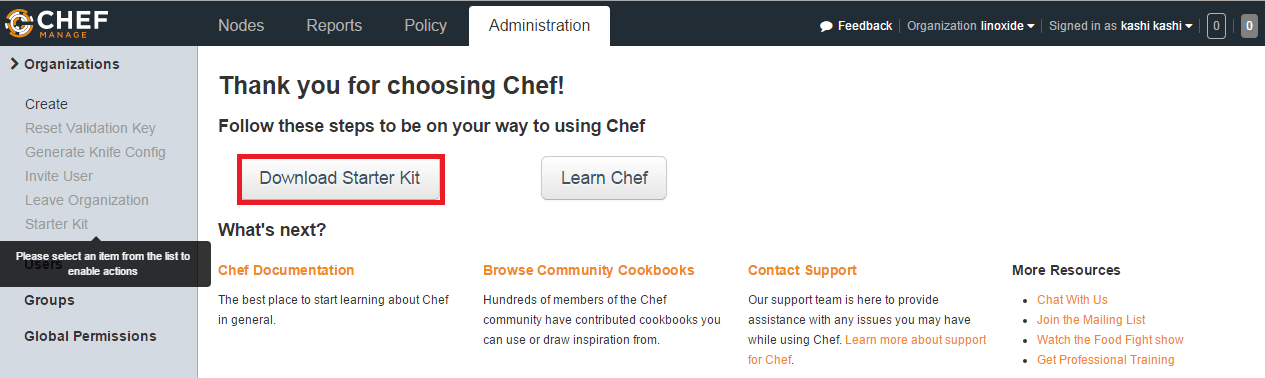
Task: Switch to the Nodes tab
Action: tap(241, 26)
